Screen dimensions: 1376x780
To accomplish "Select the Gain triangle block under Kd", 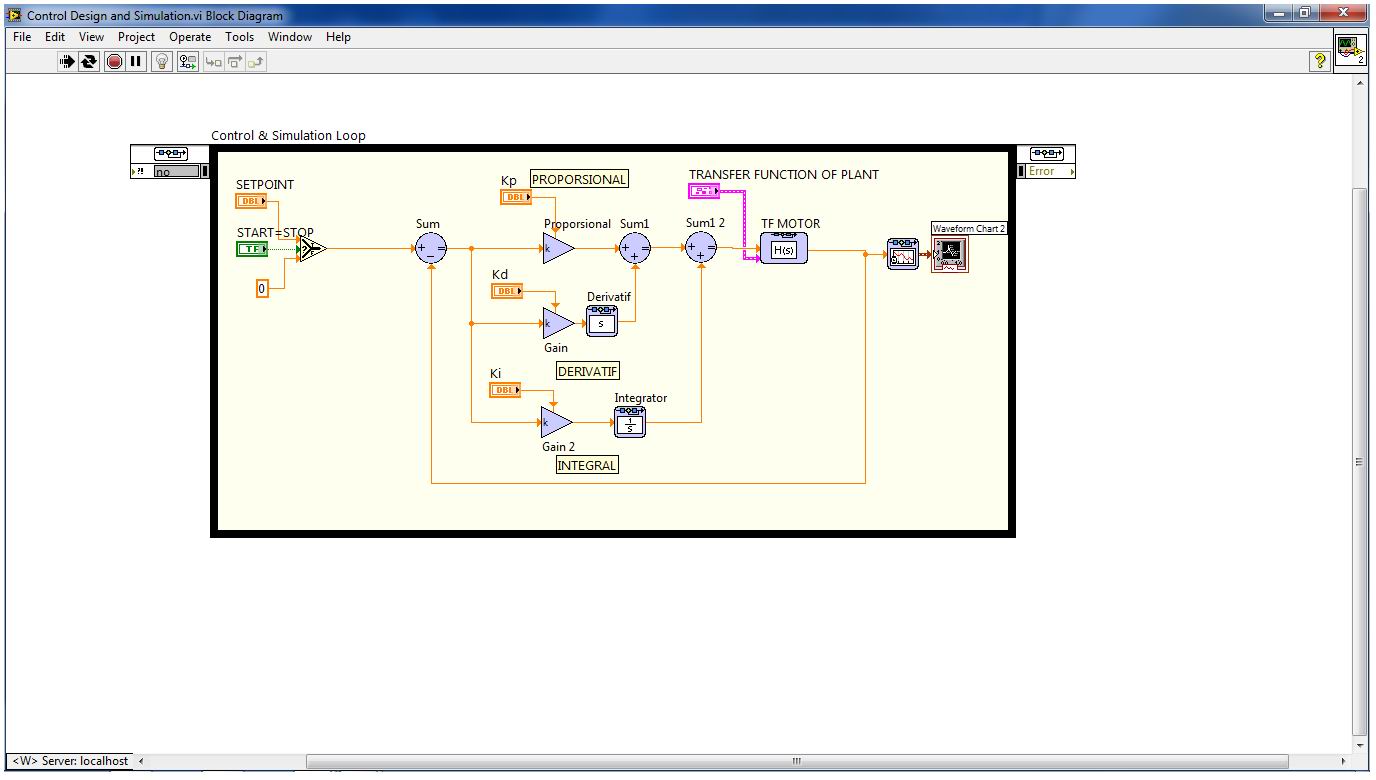I will click(x=557, y=323).
